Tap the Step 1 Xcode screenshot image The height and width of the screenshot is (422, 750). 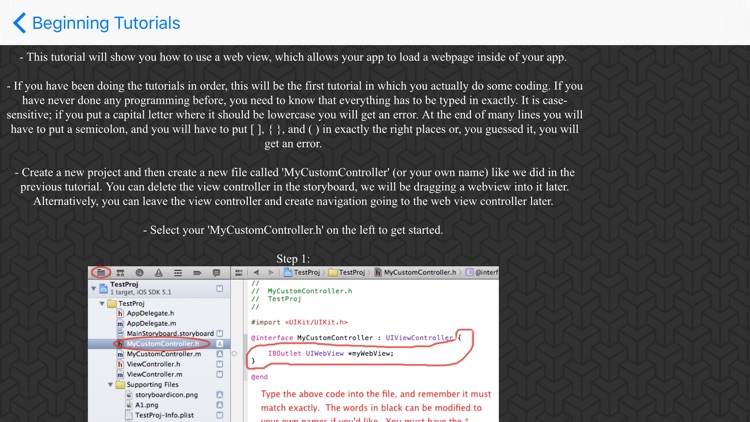293,344
